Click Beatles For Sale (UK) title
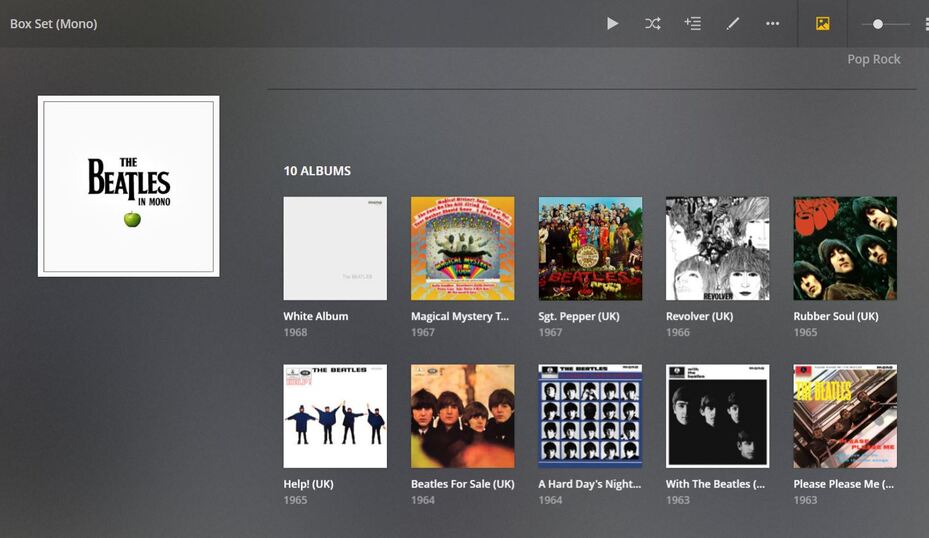 point(463,484)
